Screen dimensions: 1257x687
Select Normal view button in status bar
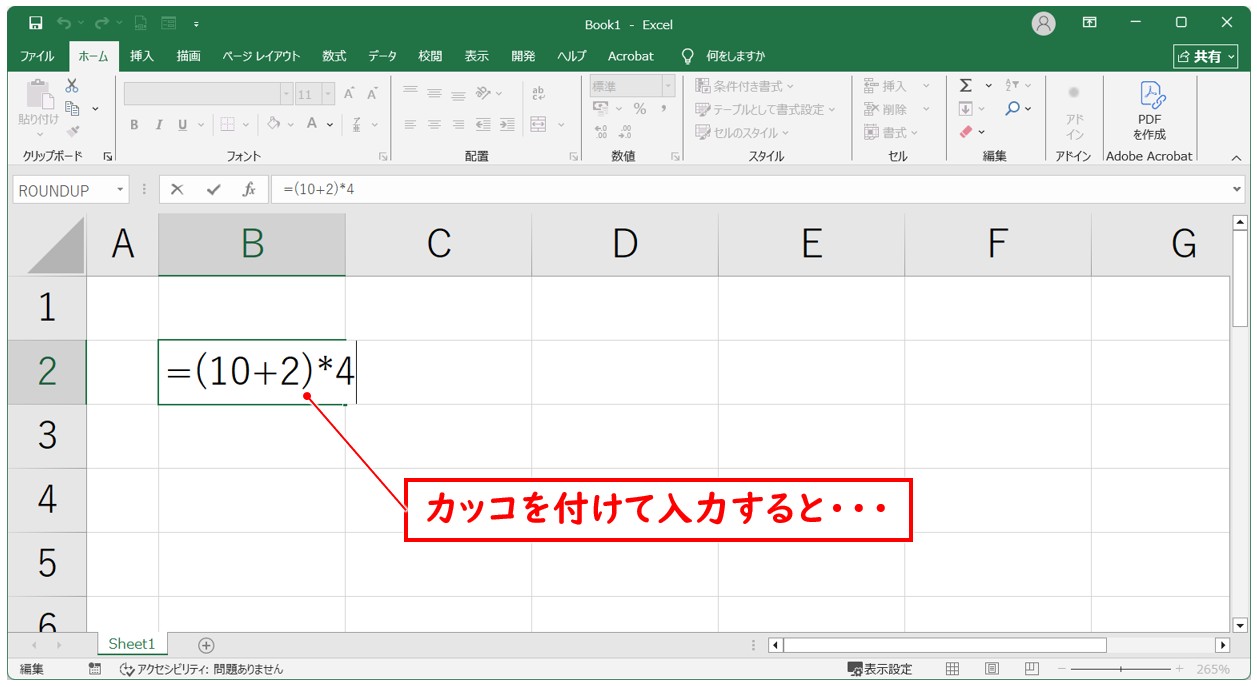coord(953,669)
